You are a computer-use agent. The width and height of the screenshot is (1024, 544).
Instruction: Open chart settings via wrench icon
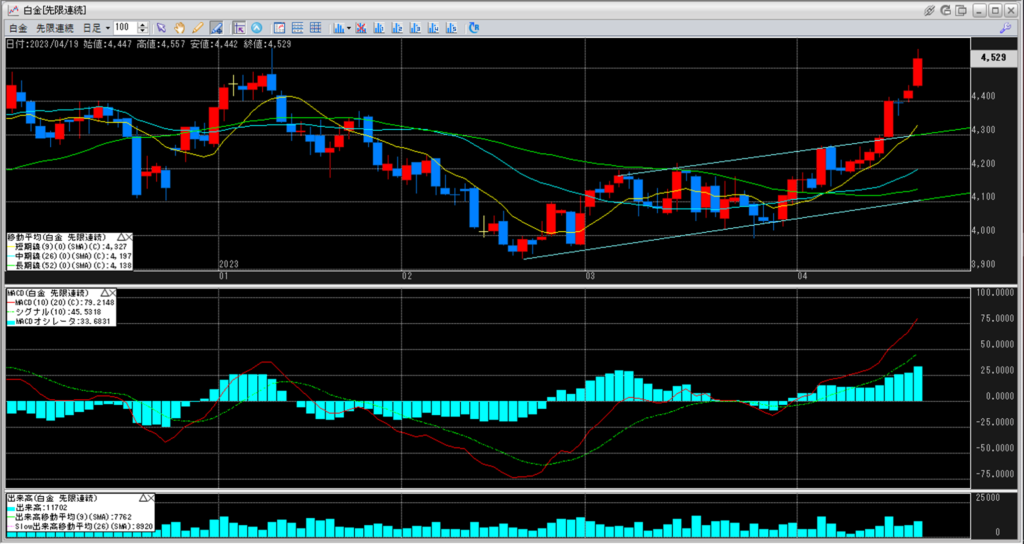point(1006,28)
